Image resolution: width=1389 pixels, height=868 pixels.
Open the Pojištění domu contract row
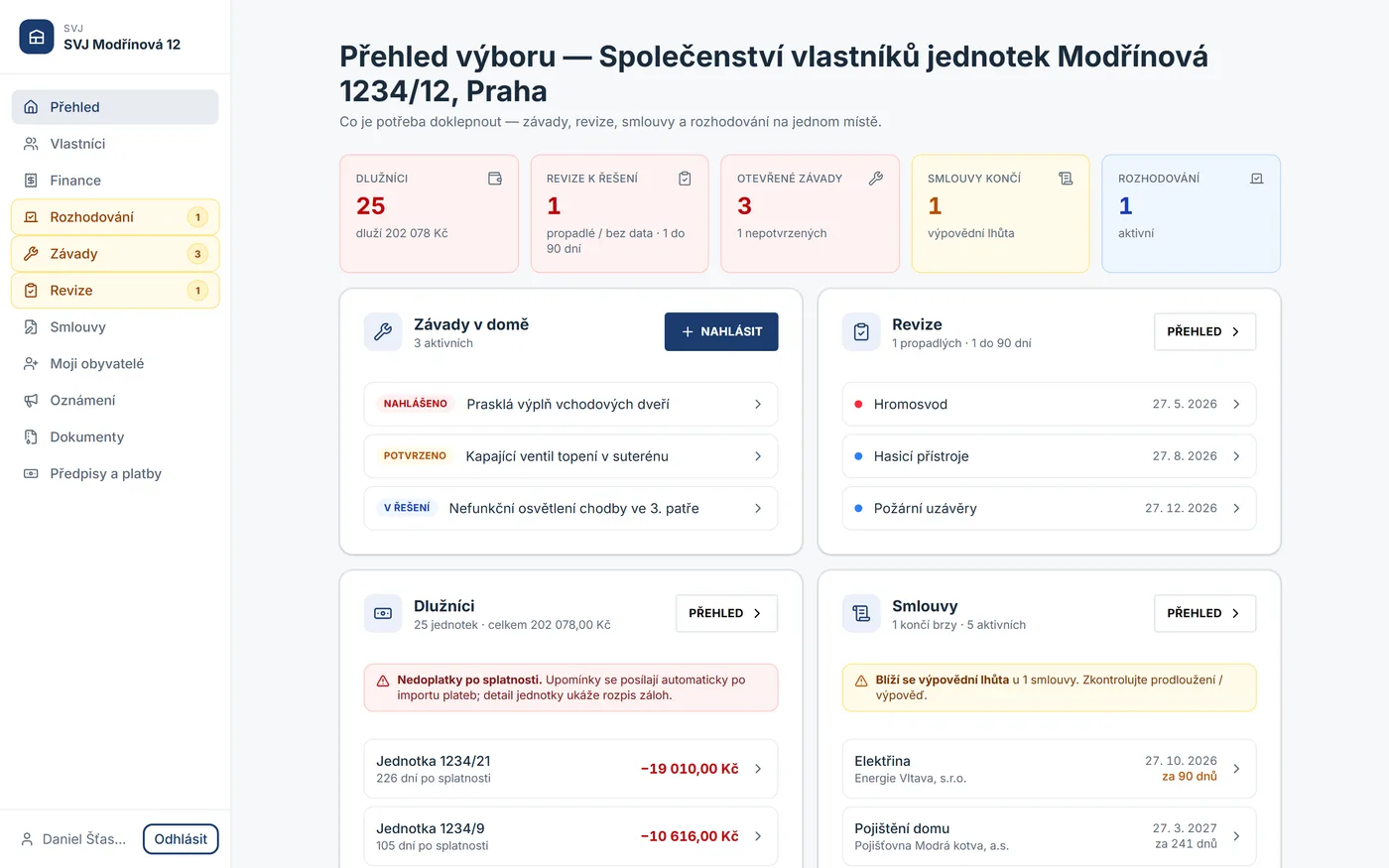coord(1049,836)
